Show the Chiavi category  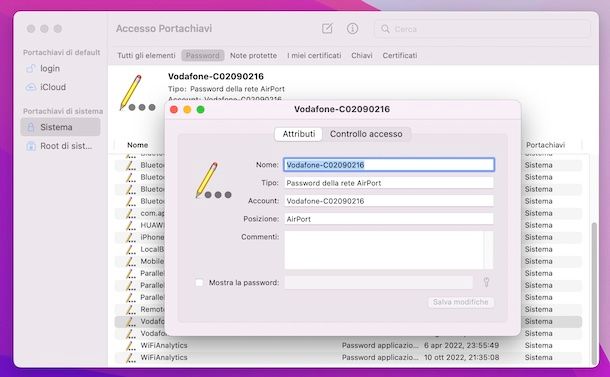point(362,56)
